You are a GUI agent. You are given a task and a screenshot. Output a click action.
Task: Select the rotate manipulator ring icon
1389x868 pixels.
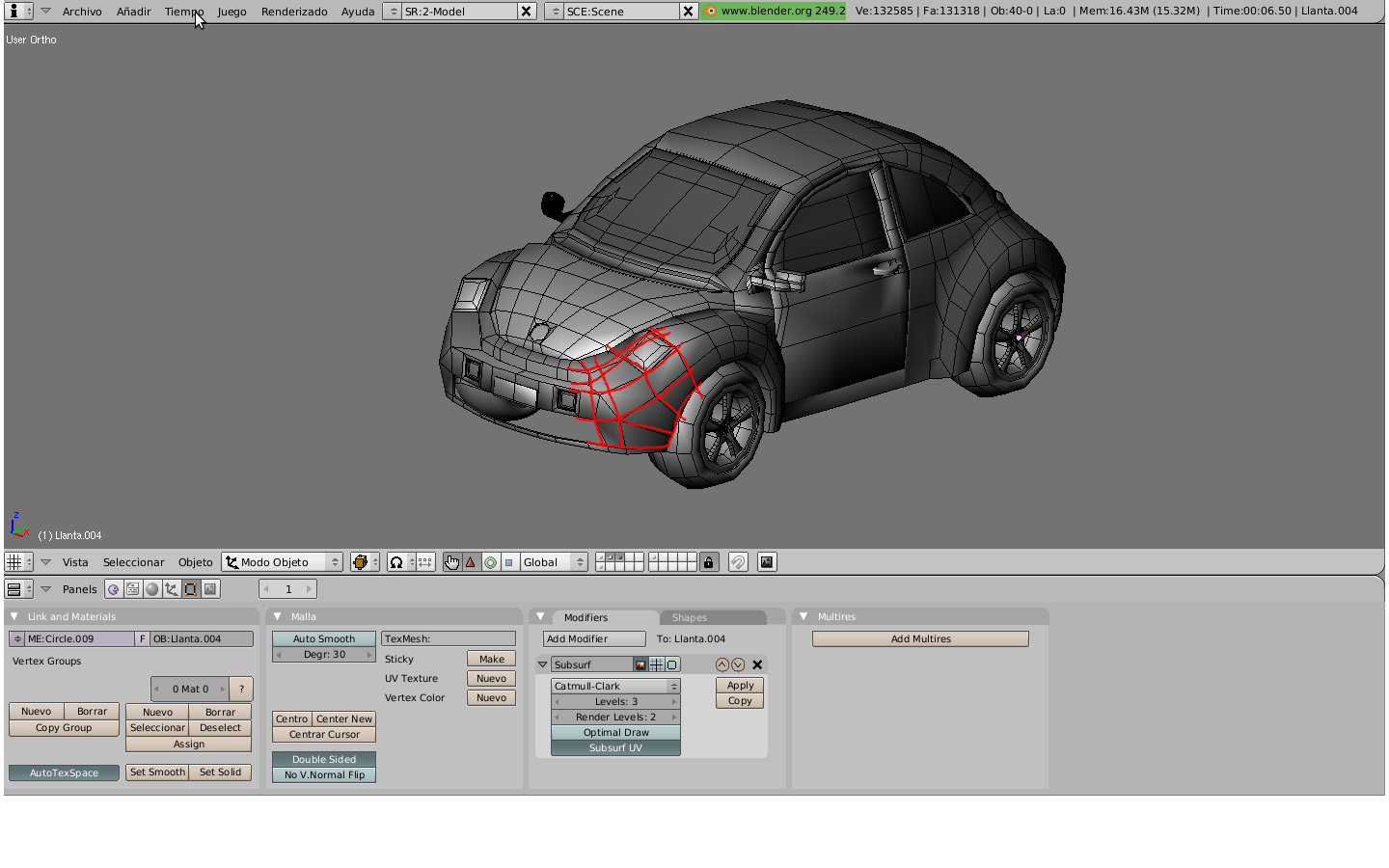click(490, 562)
